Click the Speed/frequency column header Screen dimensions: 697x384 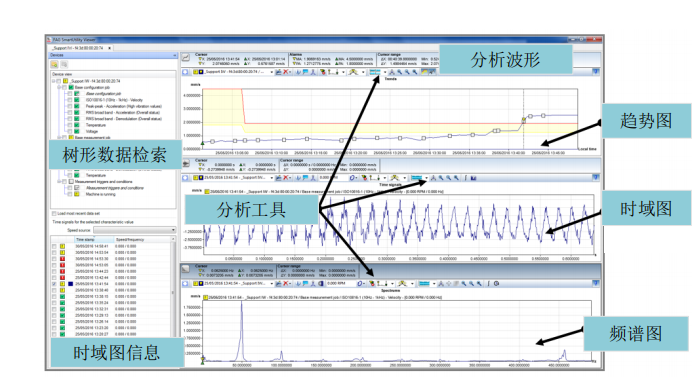coord(130,240)
